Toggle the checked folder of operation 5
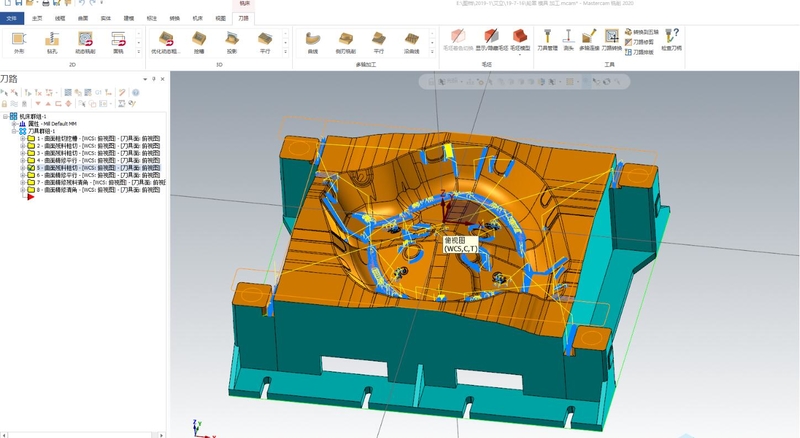Viewport: 800px width, 438px height. pos(31,167)
